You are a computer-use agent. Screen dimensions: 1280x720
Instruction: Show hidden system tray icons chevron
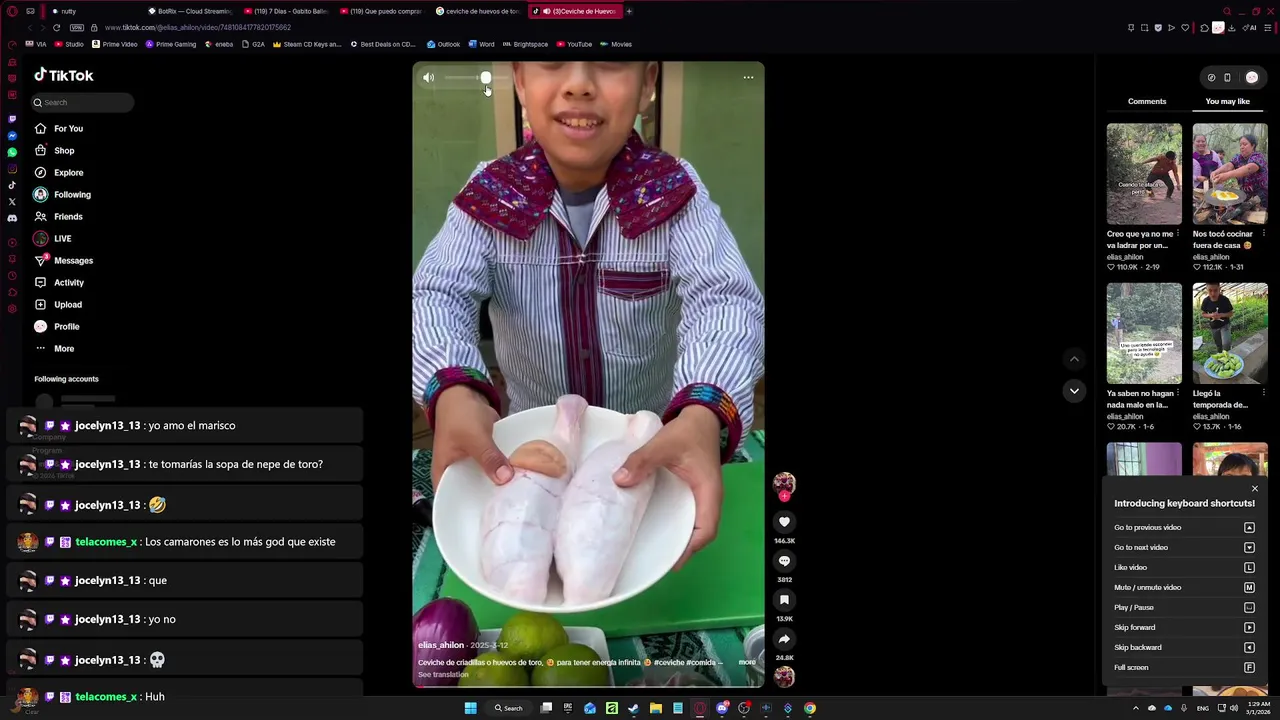(1135, 708)
